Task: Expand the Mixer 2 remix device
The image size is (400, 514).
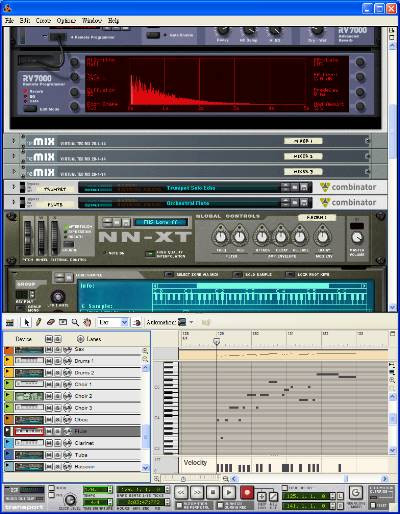Action: (x=14, y=156)
